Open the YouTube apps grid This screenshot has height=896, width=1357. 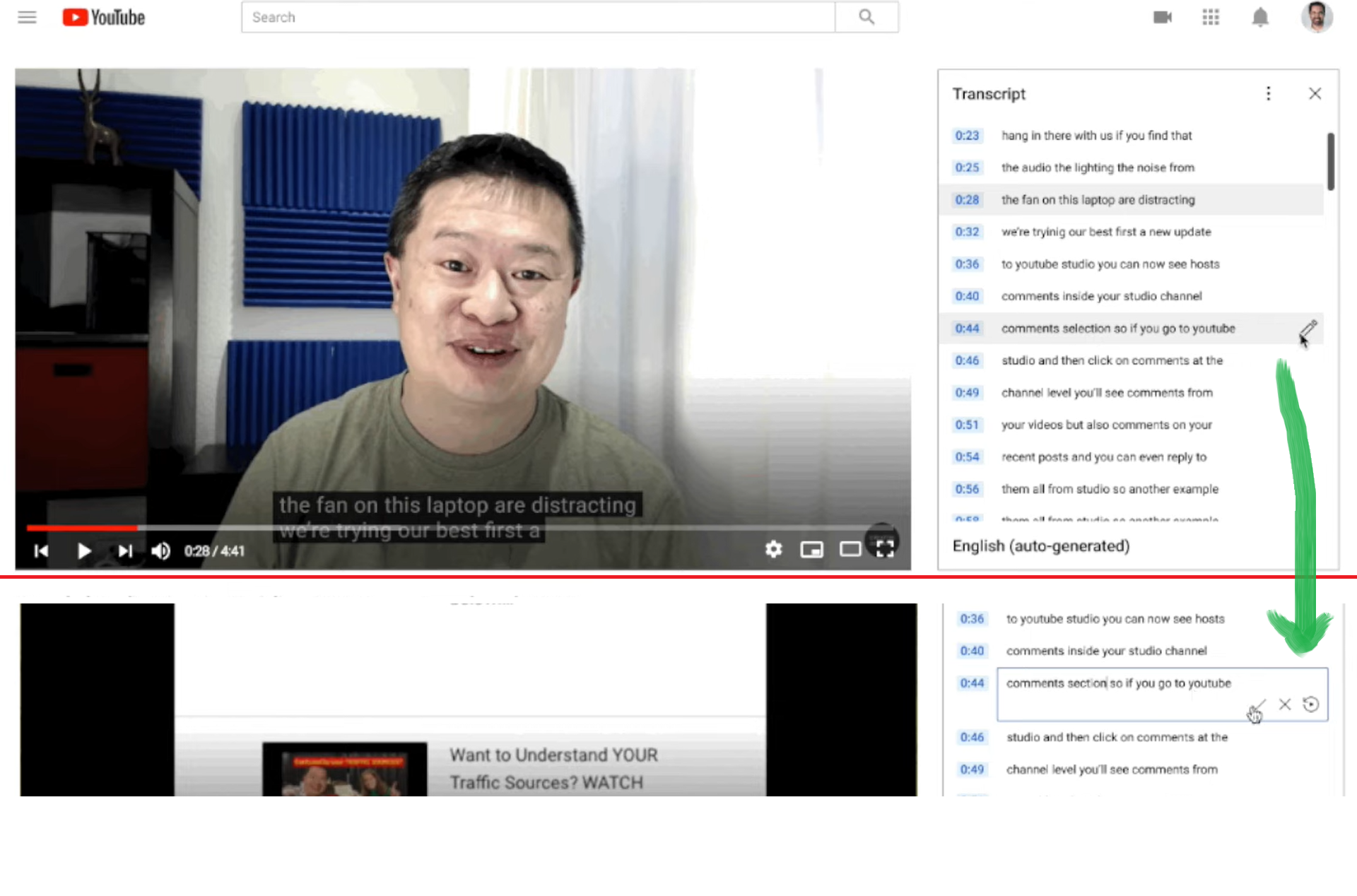click(1211, 17)
